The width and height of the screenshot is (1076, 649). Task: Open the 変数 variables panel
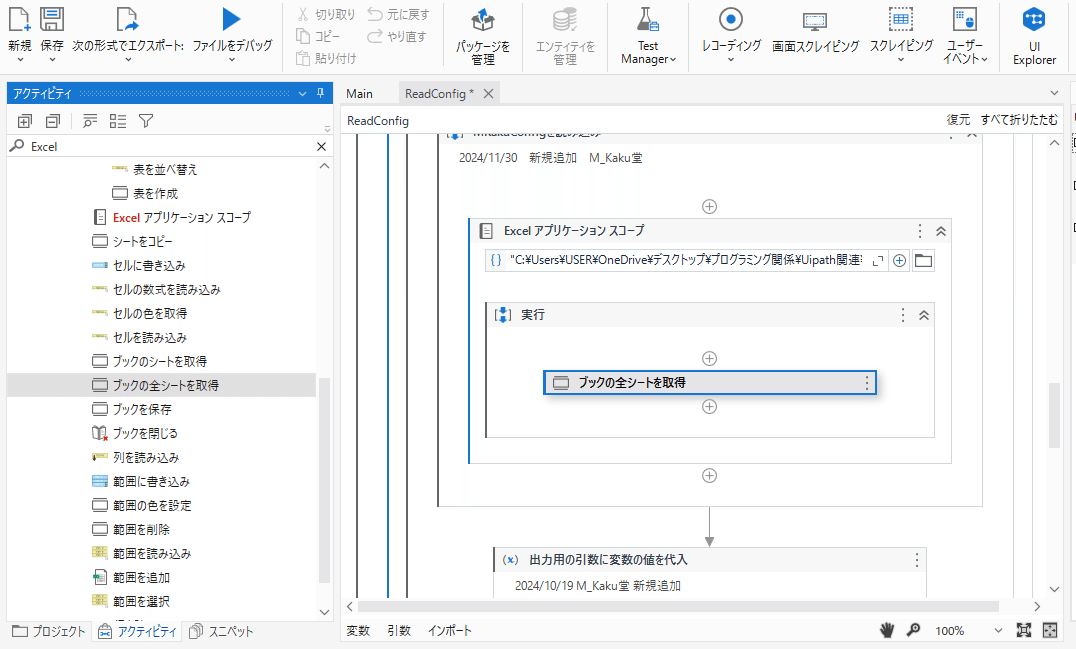[x=358, y=630]
